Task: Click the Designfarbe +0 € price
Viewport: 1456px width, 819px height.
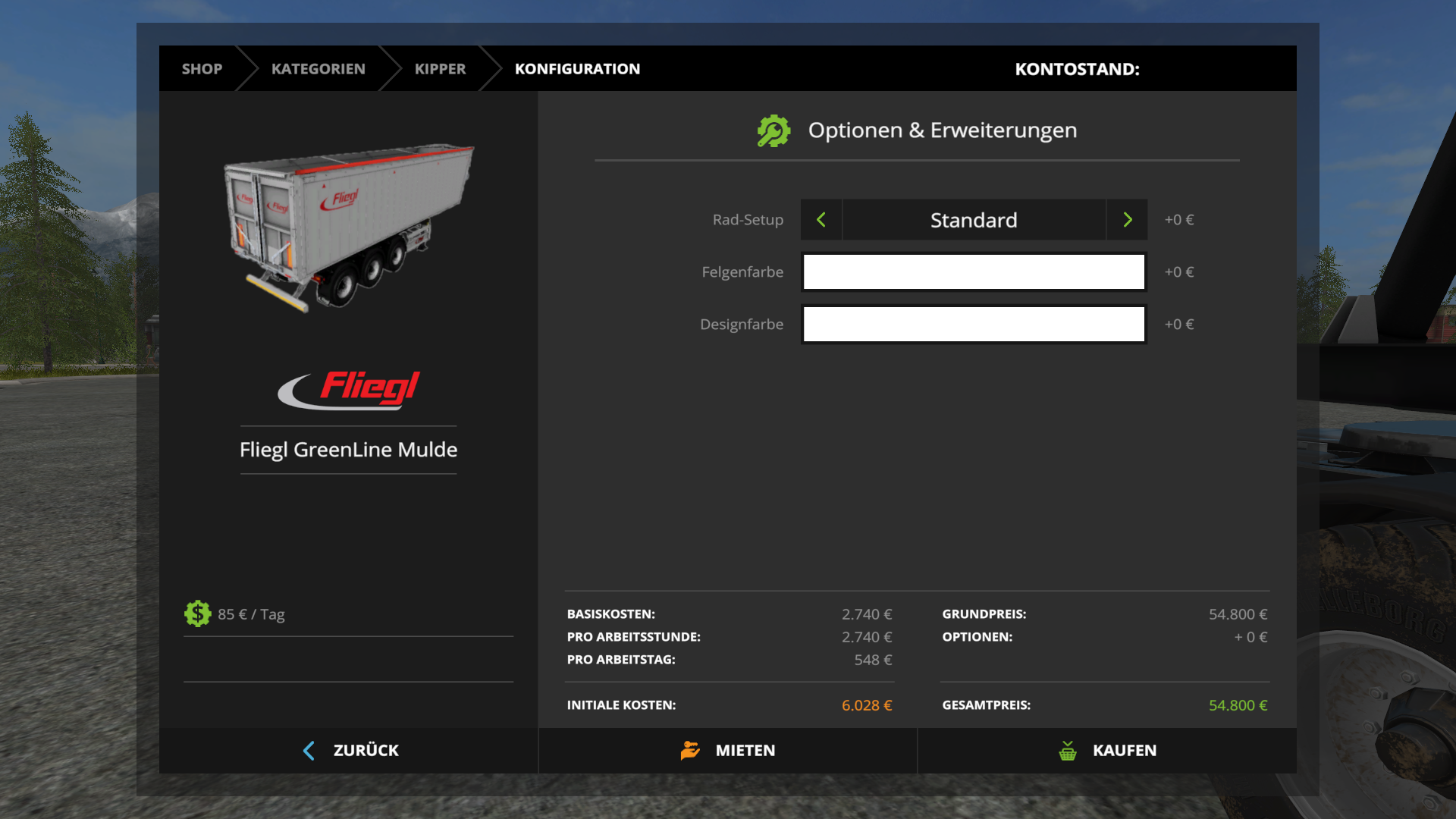Action: 1179,325
